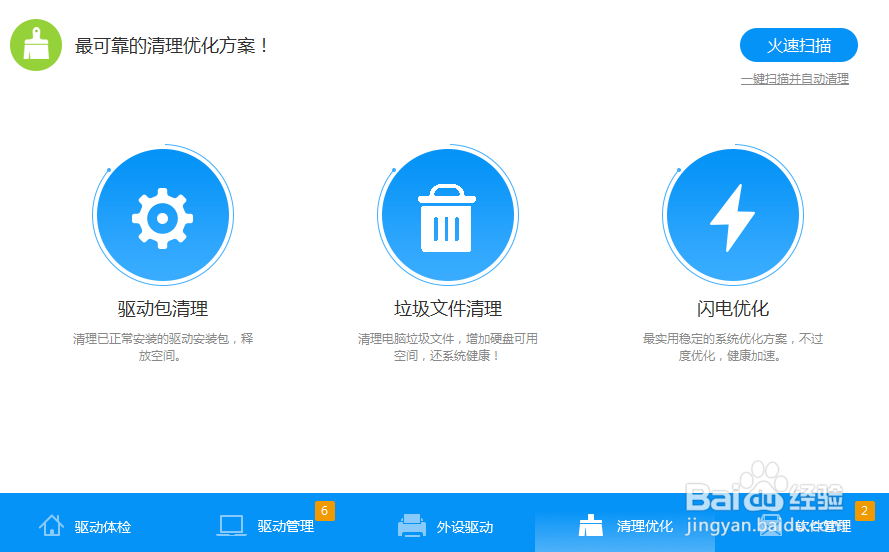Click the lightning bolt optimization icon
The image size is (889, 552).
point(732,216)
